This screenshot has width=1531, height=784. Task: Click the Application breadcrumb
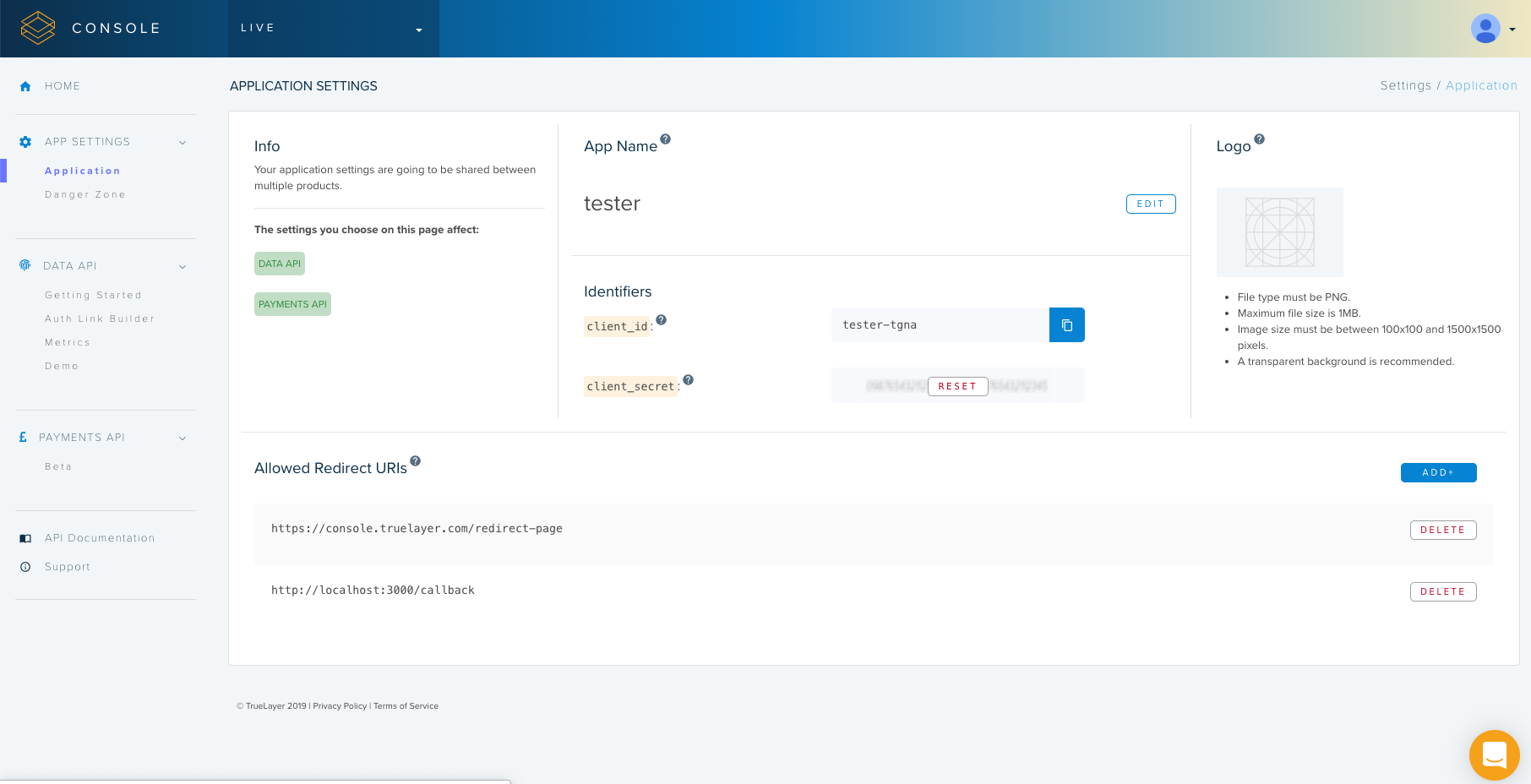(1481, 85)
